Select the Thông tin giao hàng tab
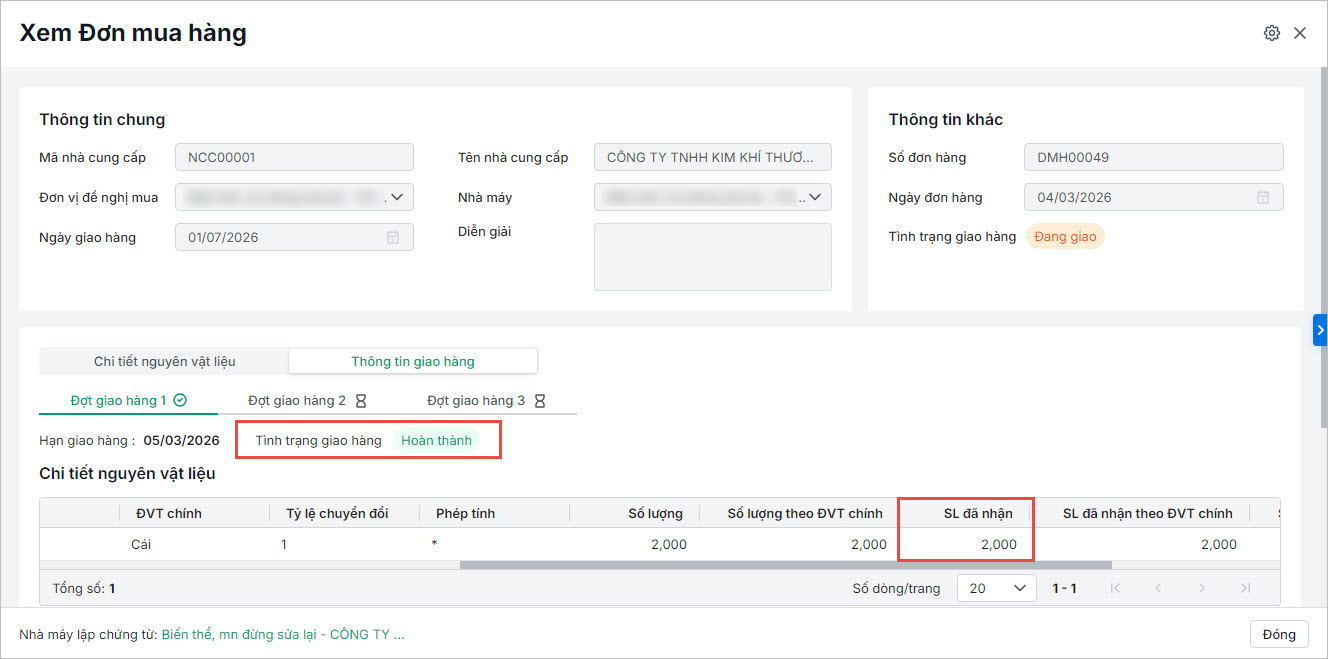Screen dimensions: 1328x659 click(x=413, y=361)
